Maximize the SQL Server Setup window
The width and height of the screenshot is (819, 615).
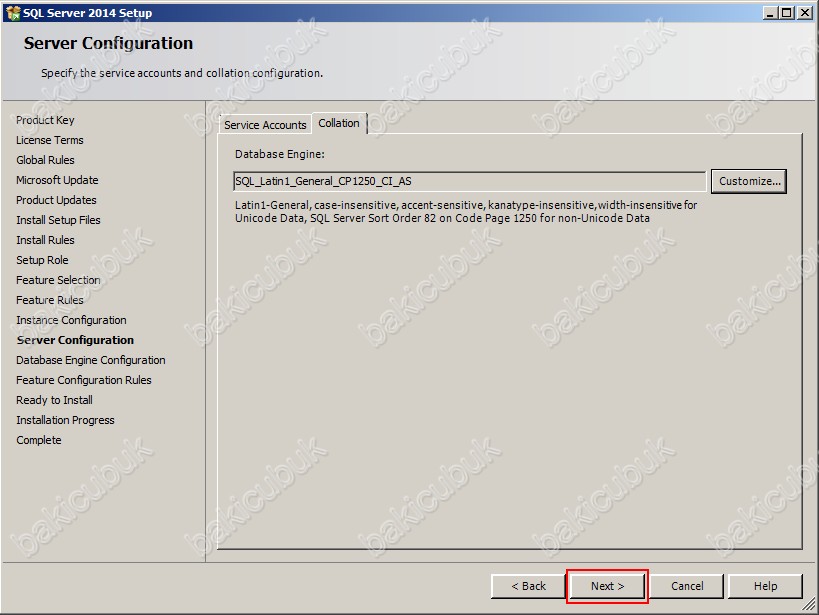click(x=786, y=13)
